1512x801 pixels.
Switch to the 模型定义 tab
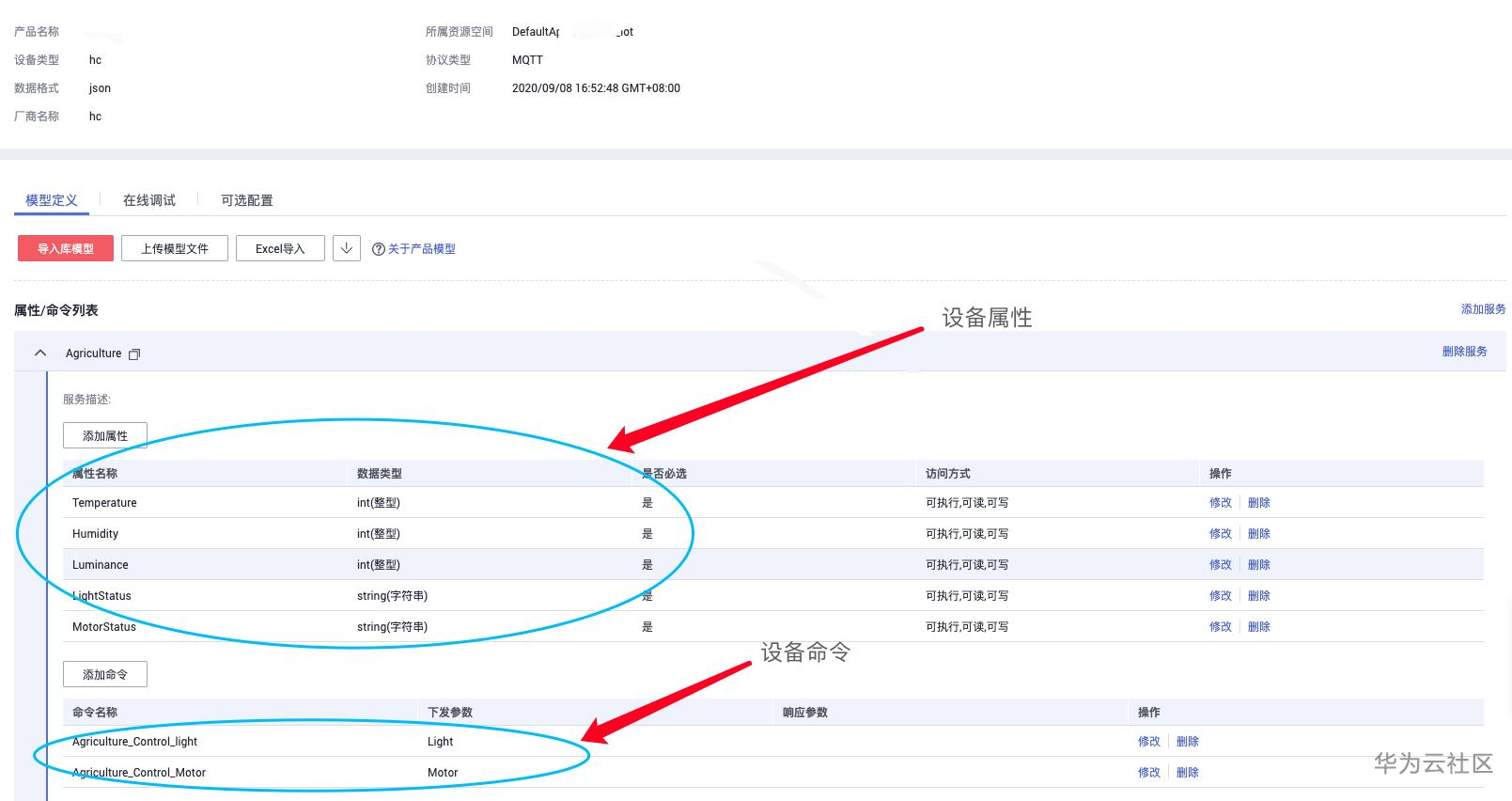tap(52, 200)
